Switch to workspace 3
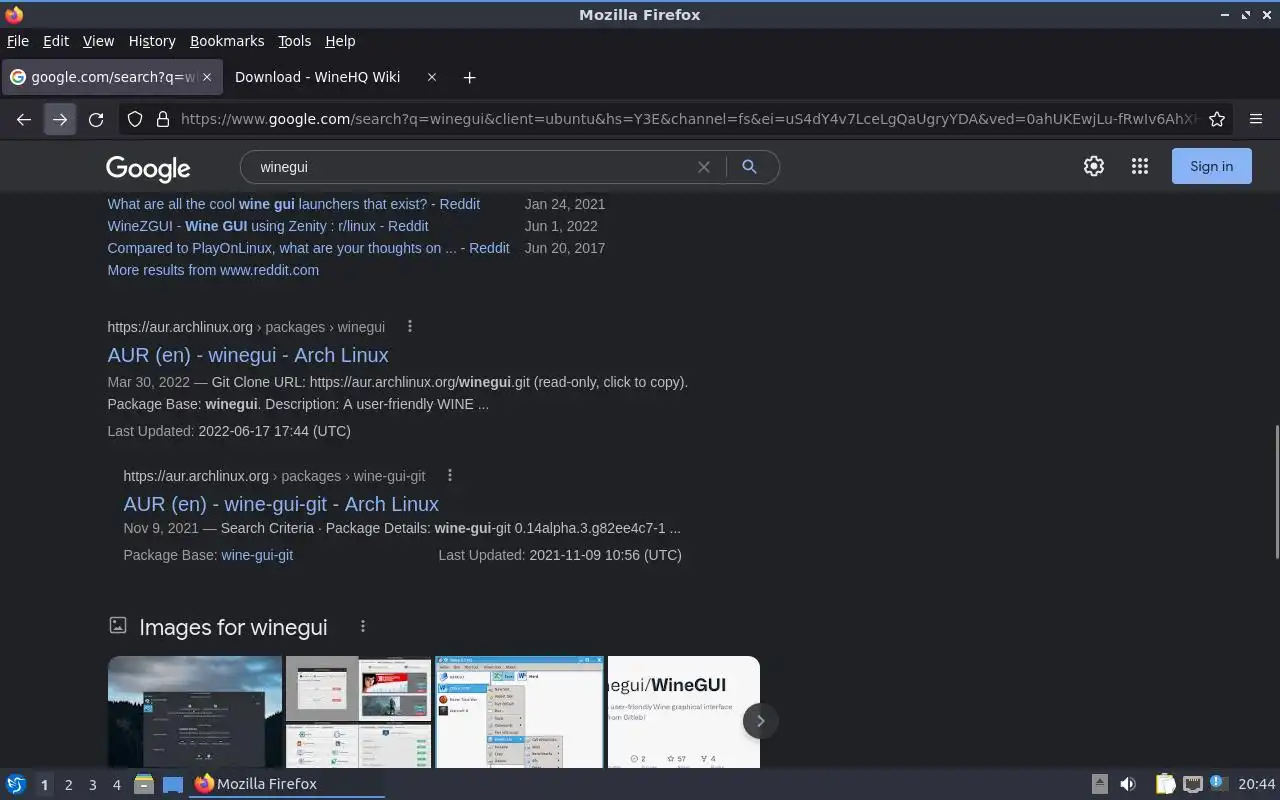 92,785
